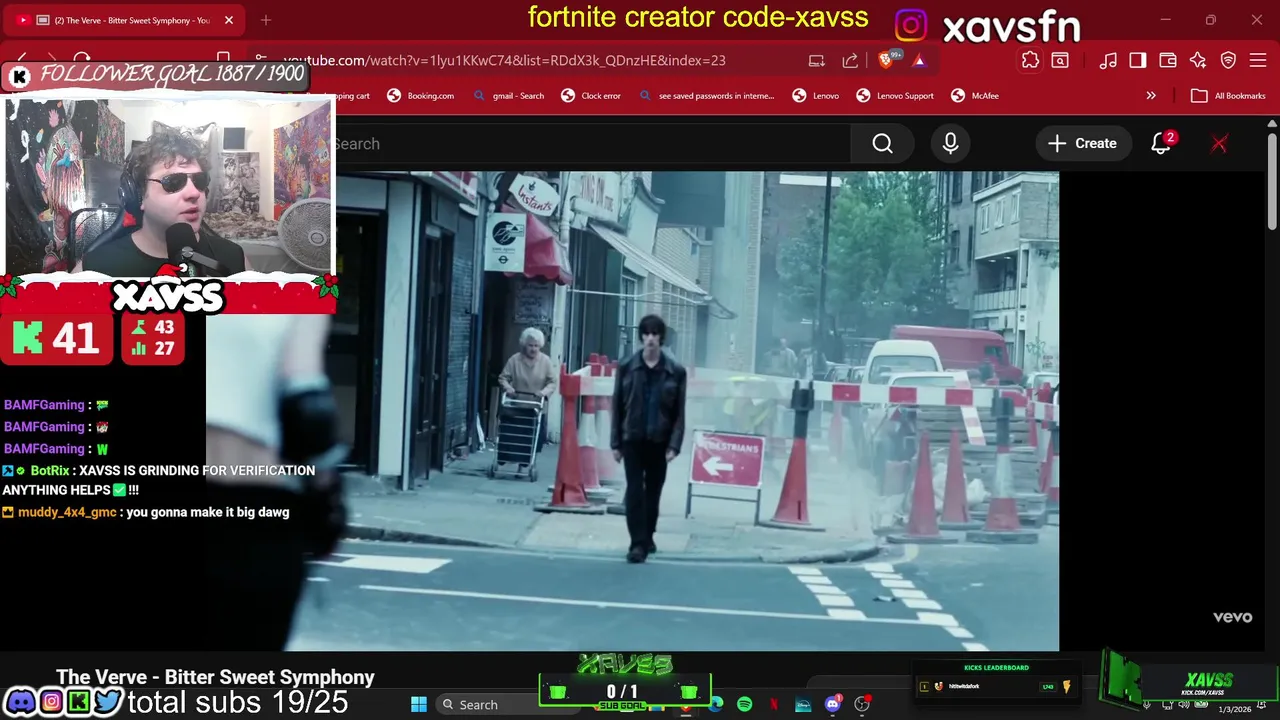The height and width of the screenshot is (720, 1280).
Task: Open Discord from the taskbar
Action: (833, 704)
